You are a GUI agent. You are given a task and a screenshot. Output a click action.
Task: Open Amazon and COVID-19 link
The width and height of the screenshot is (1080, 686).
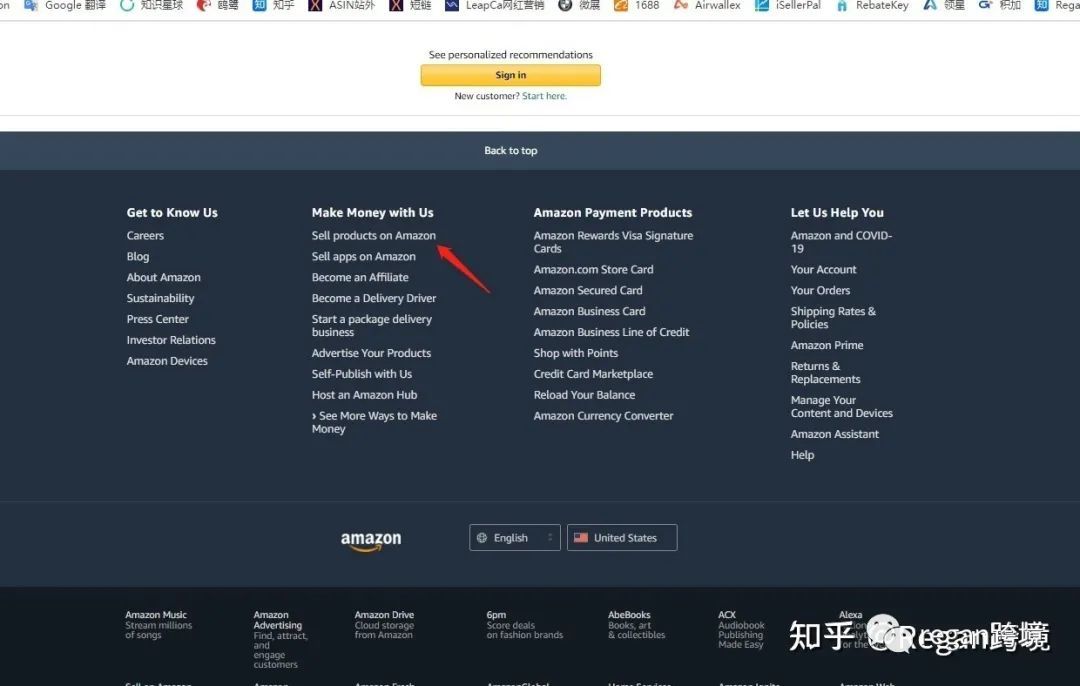[x=841, y=242]
